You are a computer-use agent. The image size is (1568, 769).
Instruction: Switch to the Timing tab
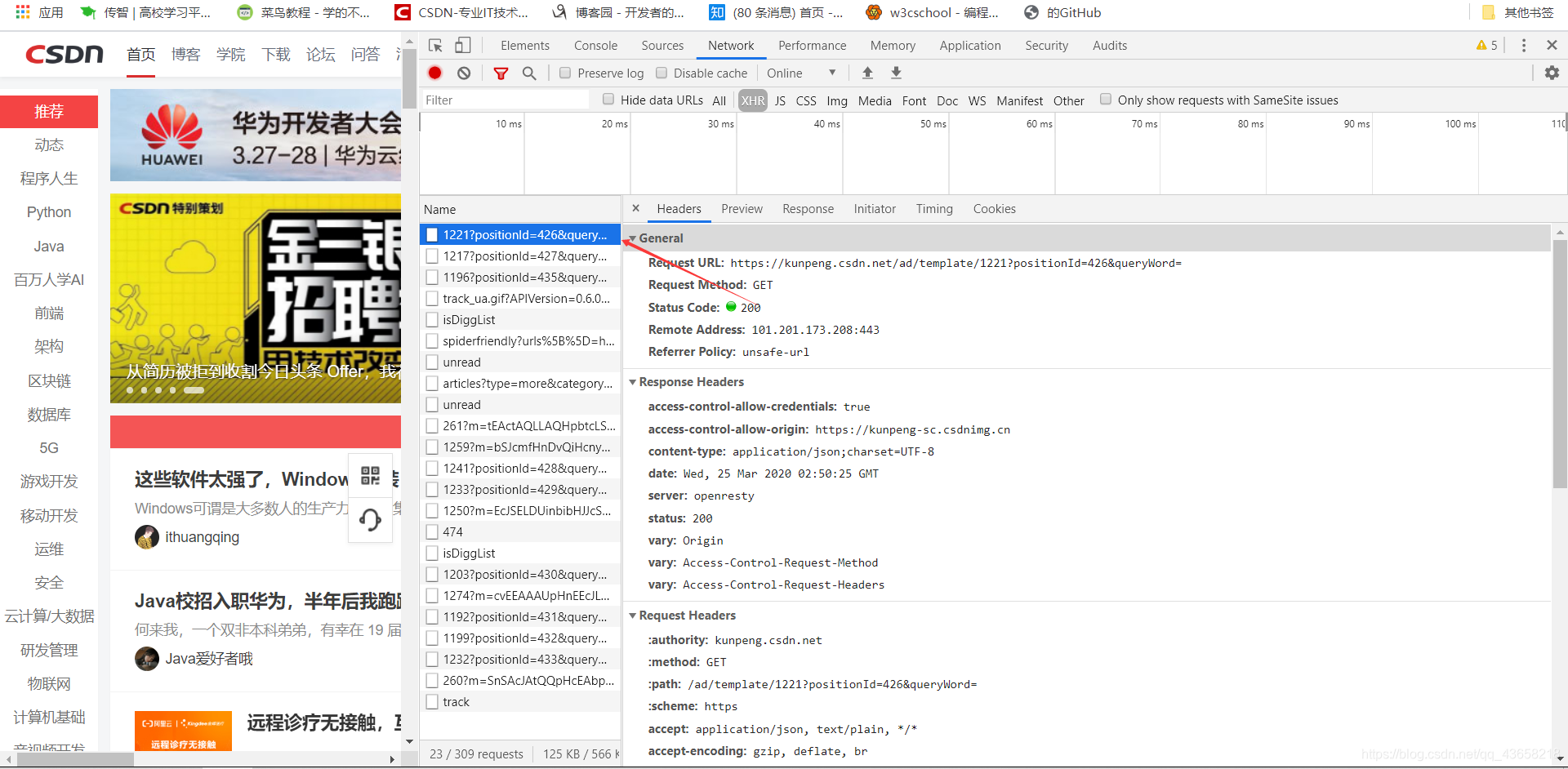[934, 209]
